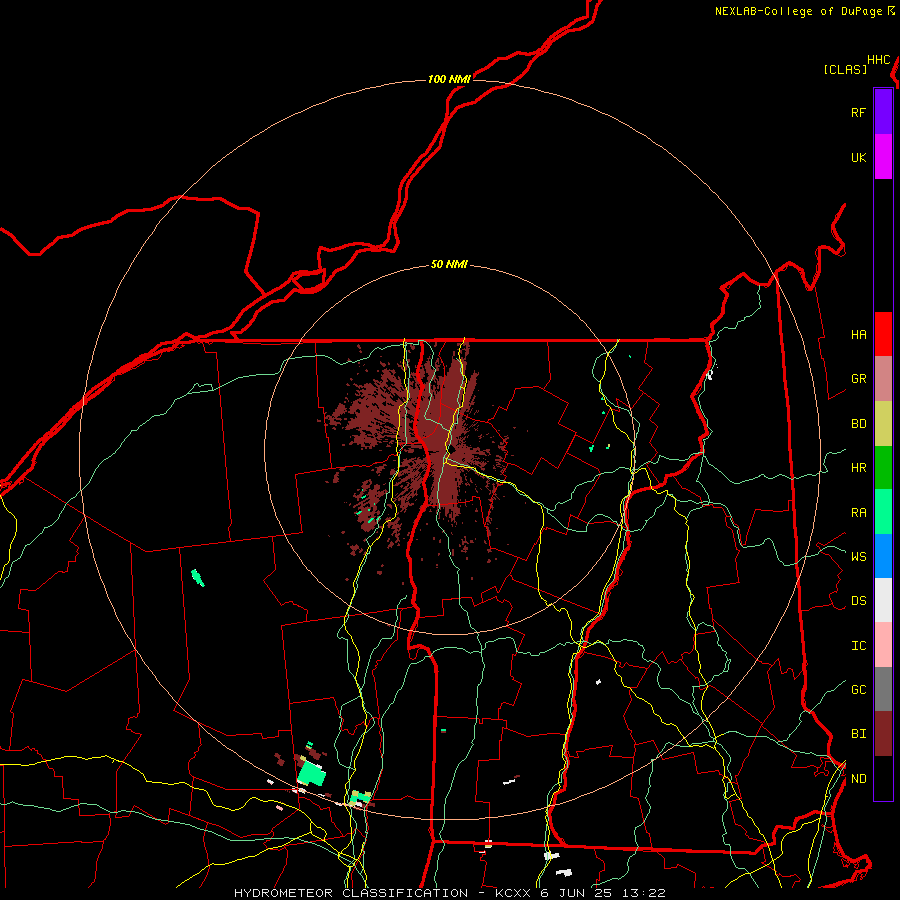Click the "HYDROMETEOR CLASSIFICATION - KCXX" caption

(x=382, y=893)
